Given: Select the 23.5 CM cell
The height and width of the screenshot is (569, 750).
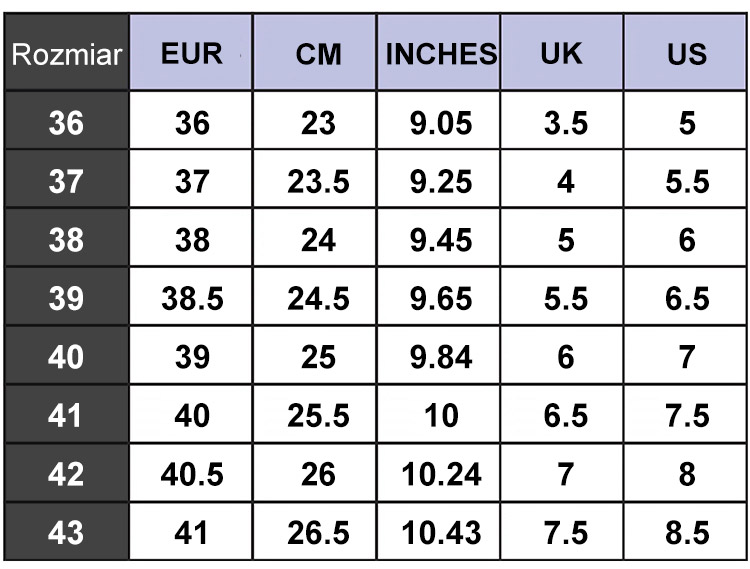Looking at the screenshot, I should pos(315,179).
